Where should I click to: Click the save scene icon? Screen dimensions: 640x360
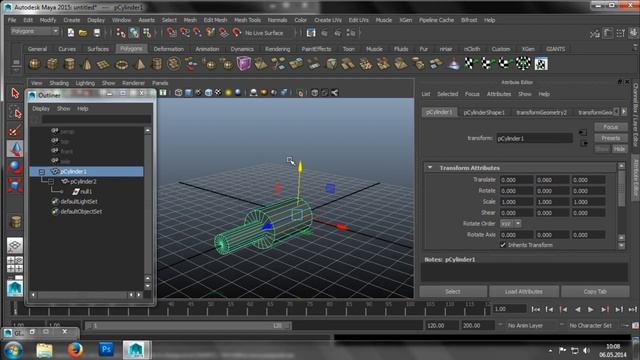[x=97, y=33]
